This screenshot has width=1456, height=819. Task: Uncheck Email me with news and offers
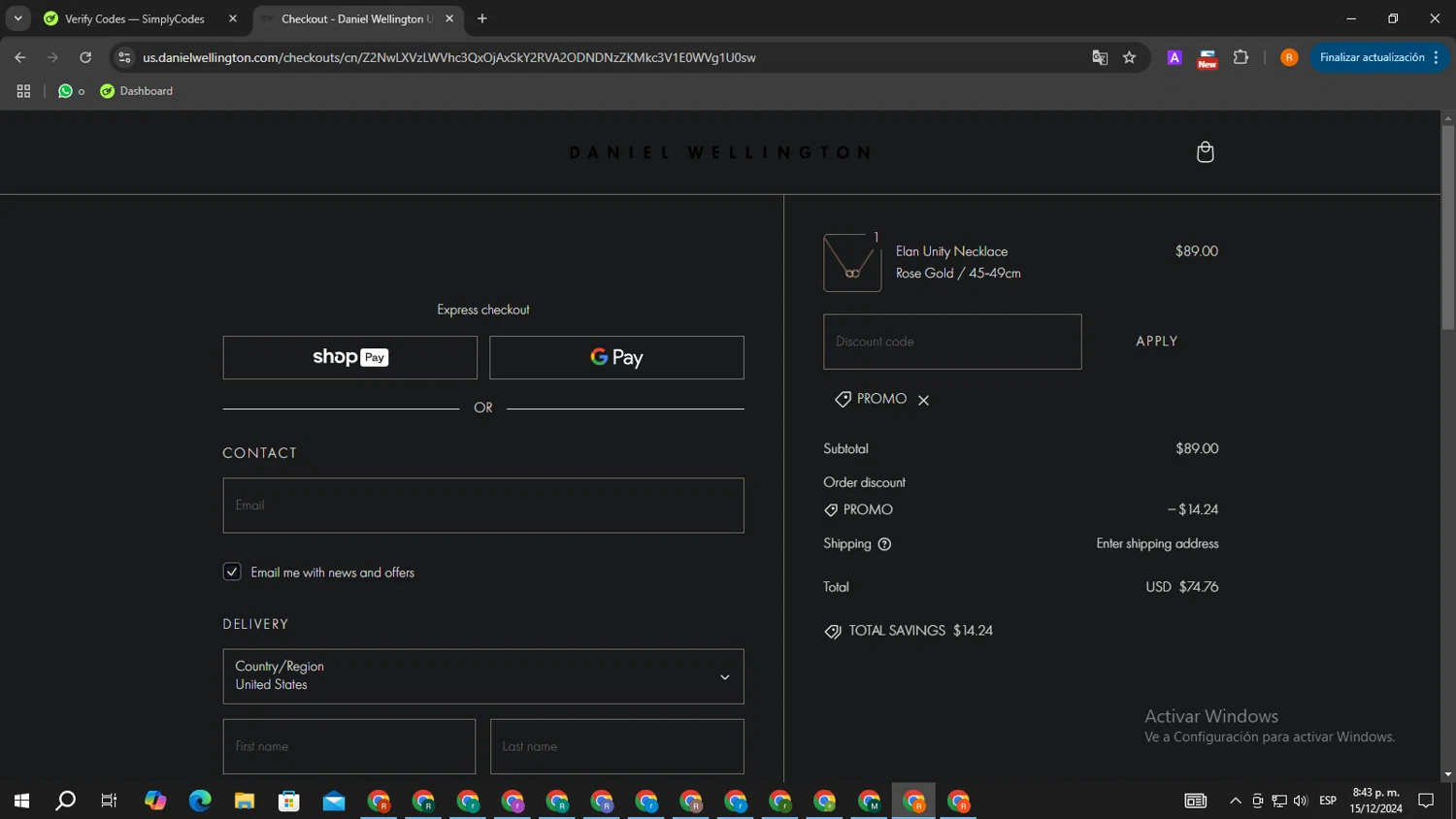[232, 572]
